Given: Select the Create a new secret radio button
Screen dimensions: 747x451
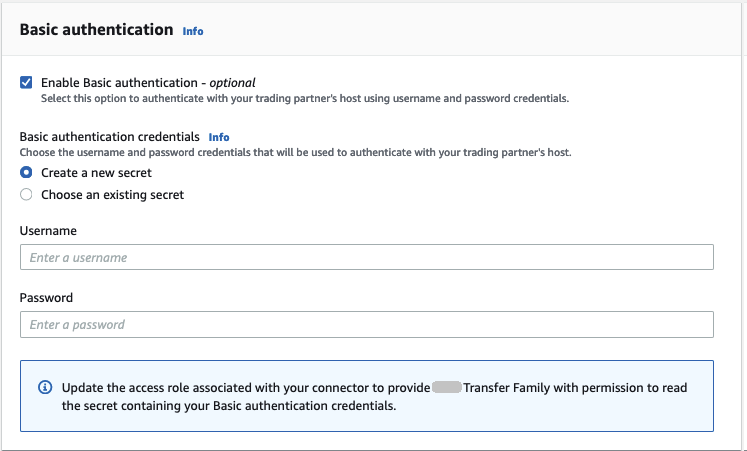Looking at the screenshot, I should pos(26,173).
